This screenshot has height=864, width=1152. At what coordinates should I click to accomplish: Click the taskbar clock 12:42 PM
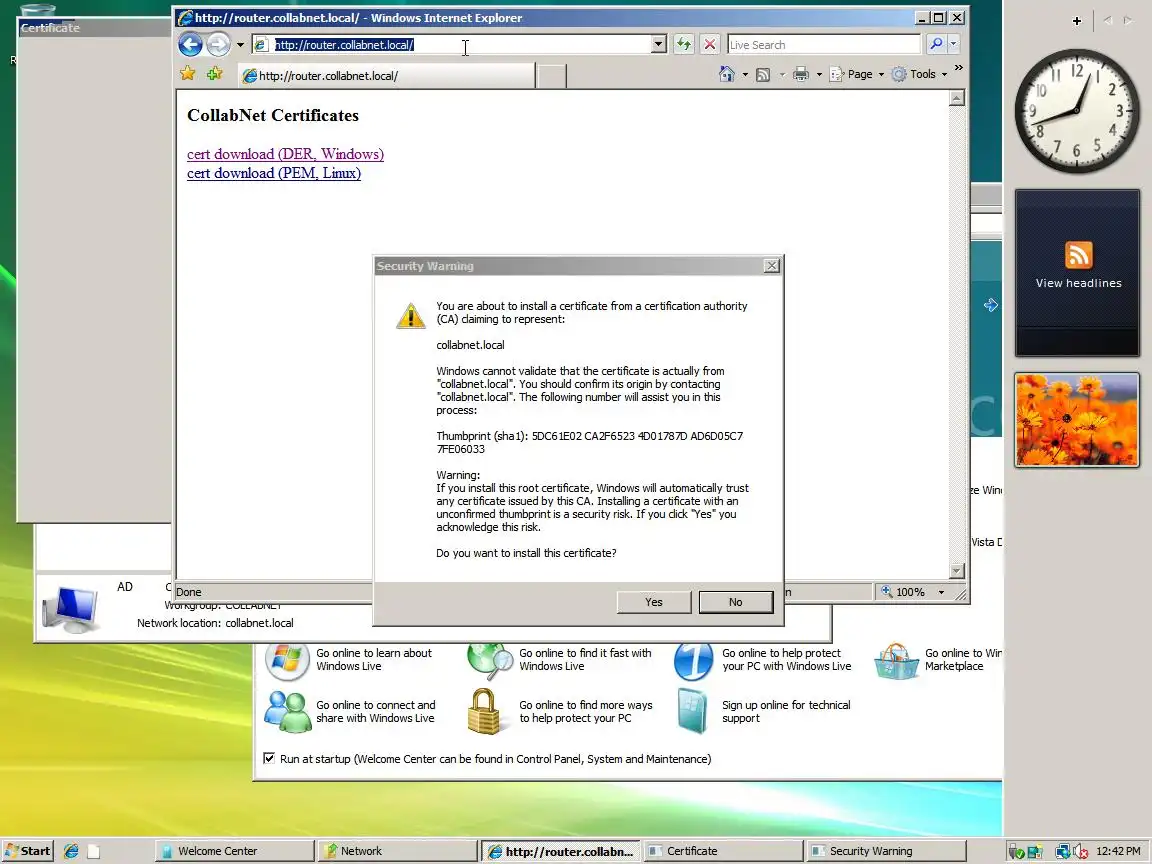[x=1118, y=851]
